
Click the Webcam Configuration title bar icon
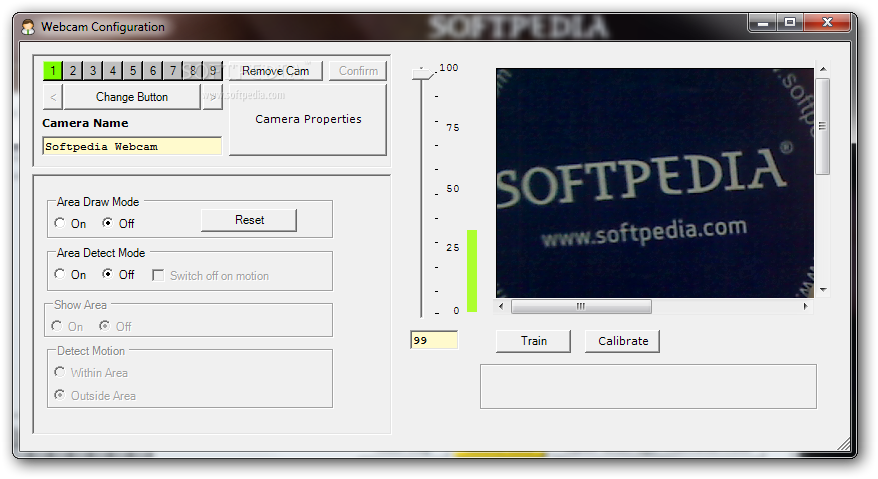point(28,26)
